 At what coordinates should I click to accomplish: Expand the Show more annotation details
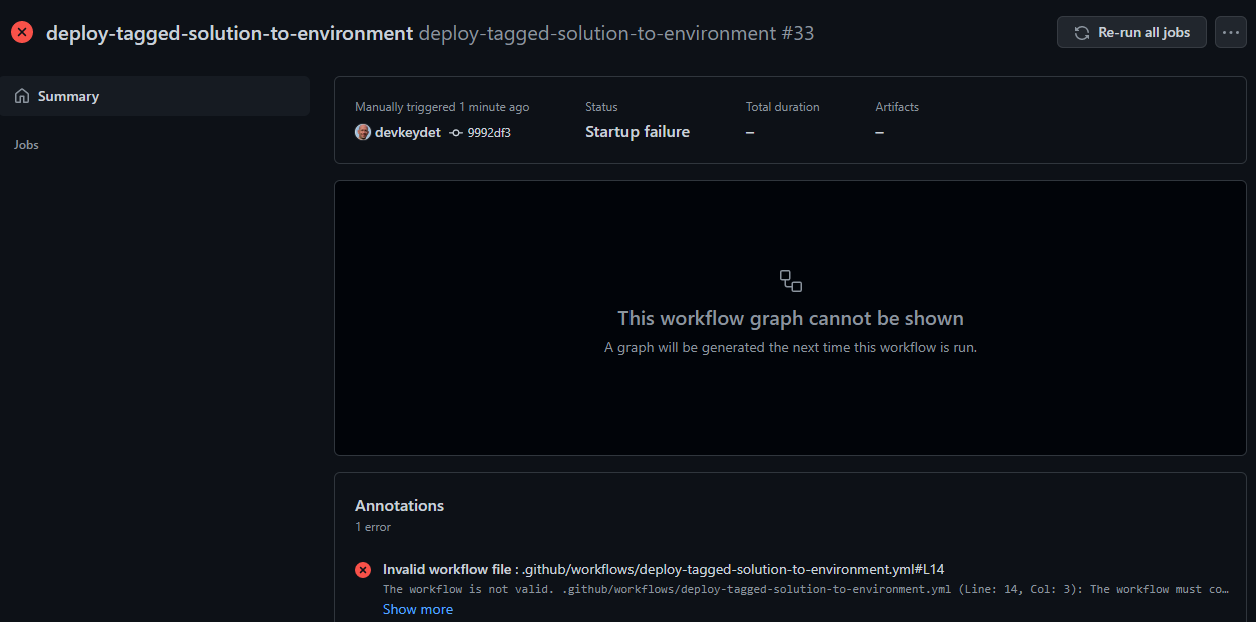(417, 608)
